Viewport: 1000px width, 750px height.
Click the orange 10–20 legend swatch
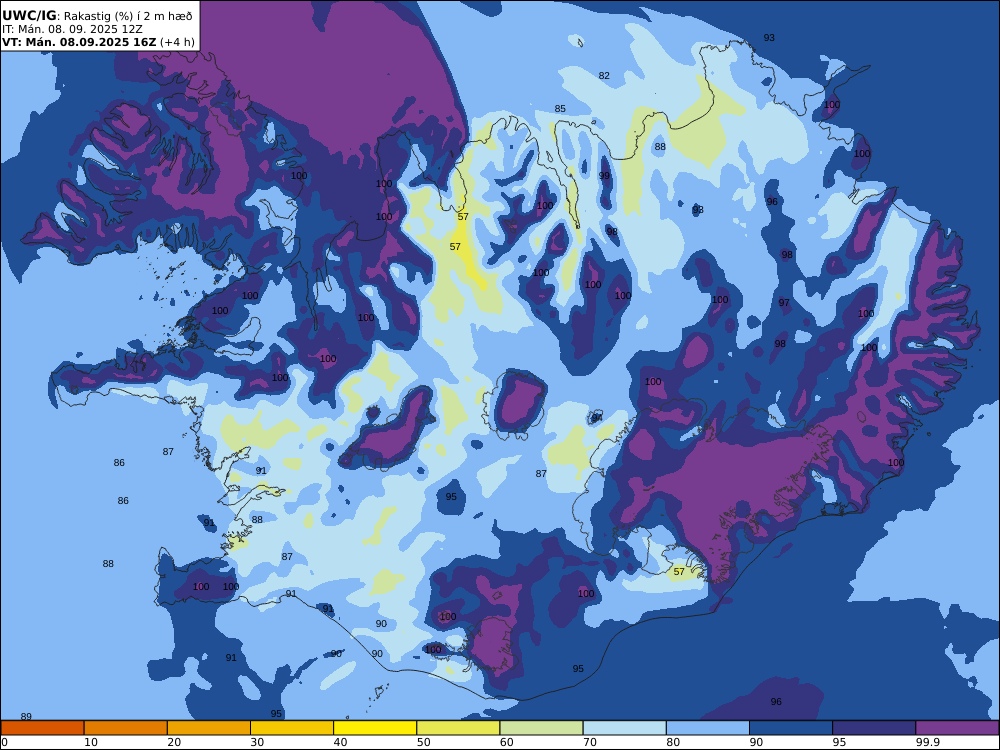(x=126, y=728)
